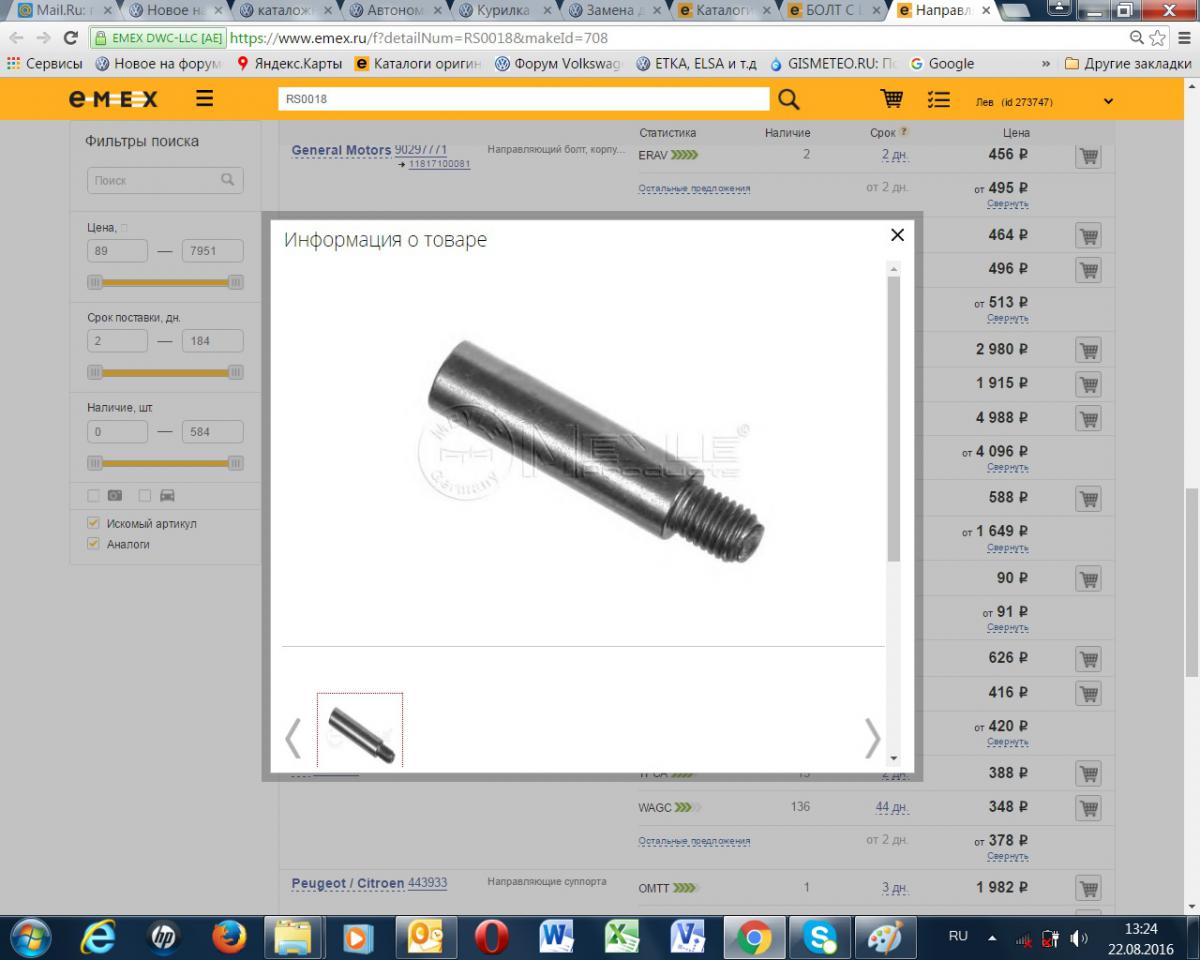Click the filter search magnifier icon
This screenshot has height=960, width=1200.
(228, 180)
